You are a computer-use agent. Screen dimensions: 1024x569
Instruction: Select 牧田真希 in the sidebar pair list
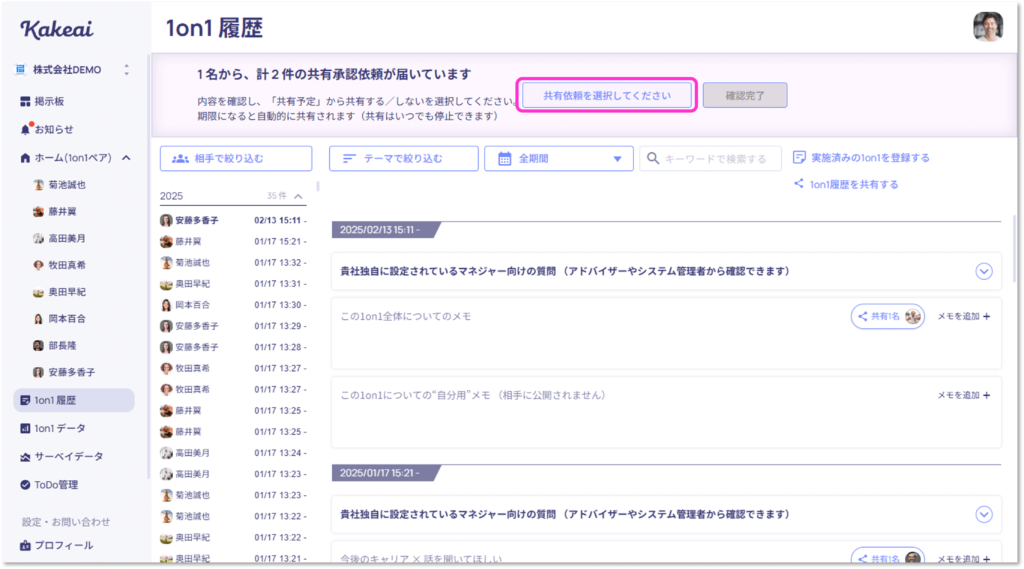59,265
